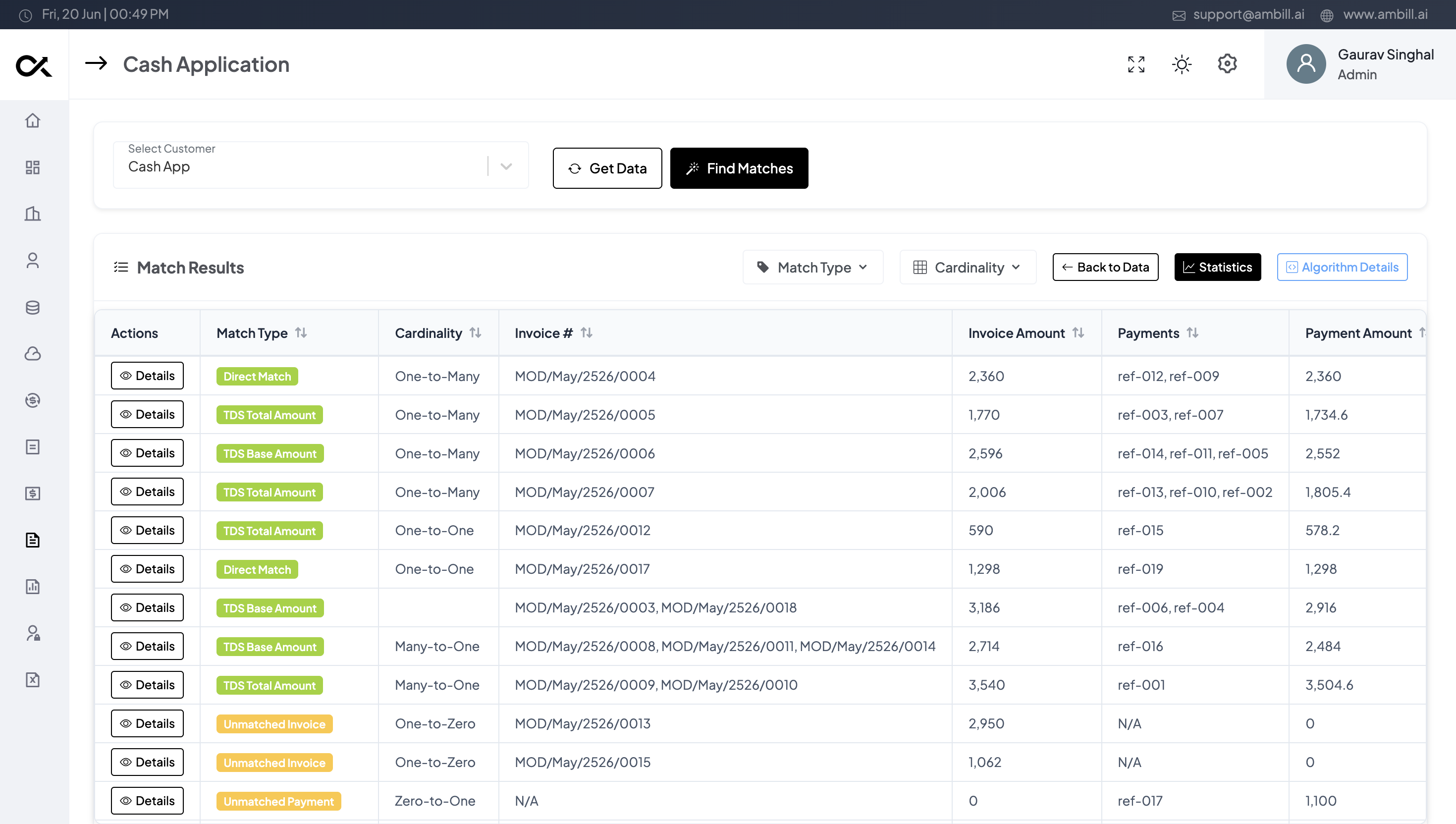
Task: Toggle light theme sun icon
Action: 1182,64
